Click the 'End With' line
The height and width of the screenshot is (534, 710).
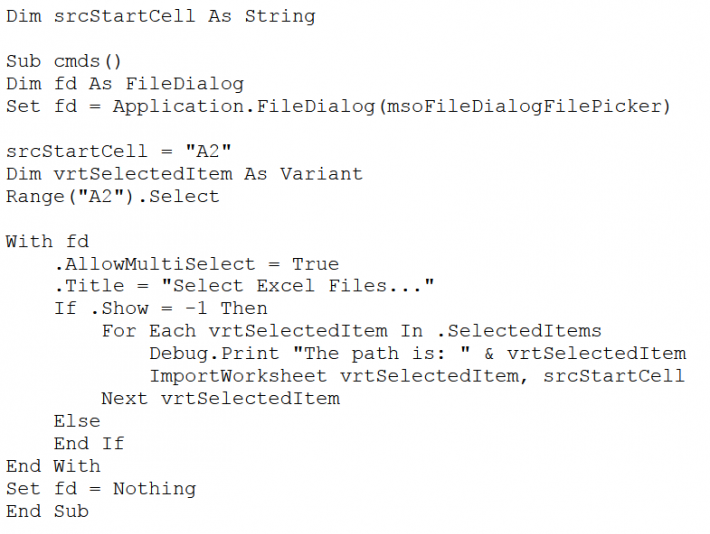point(53,466)
